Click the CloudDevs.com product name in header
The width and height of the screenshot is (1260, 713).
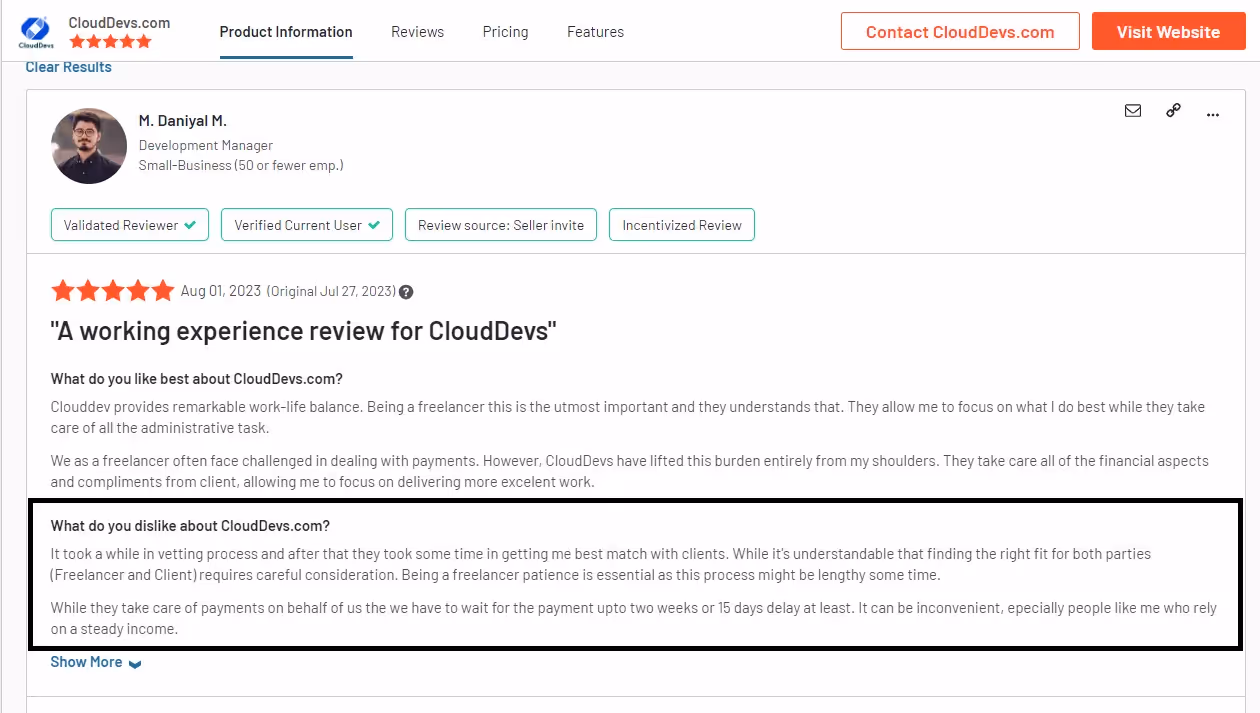click(x=119, y=22)
